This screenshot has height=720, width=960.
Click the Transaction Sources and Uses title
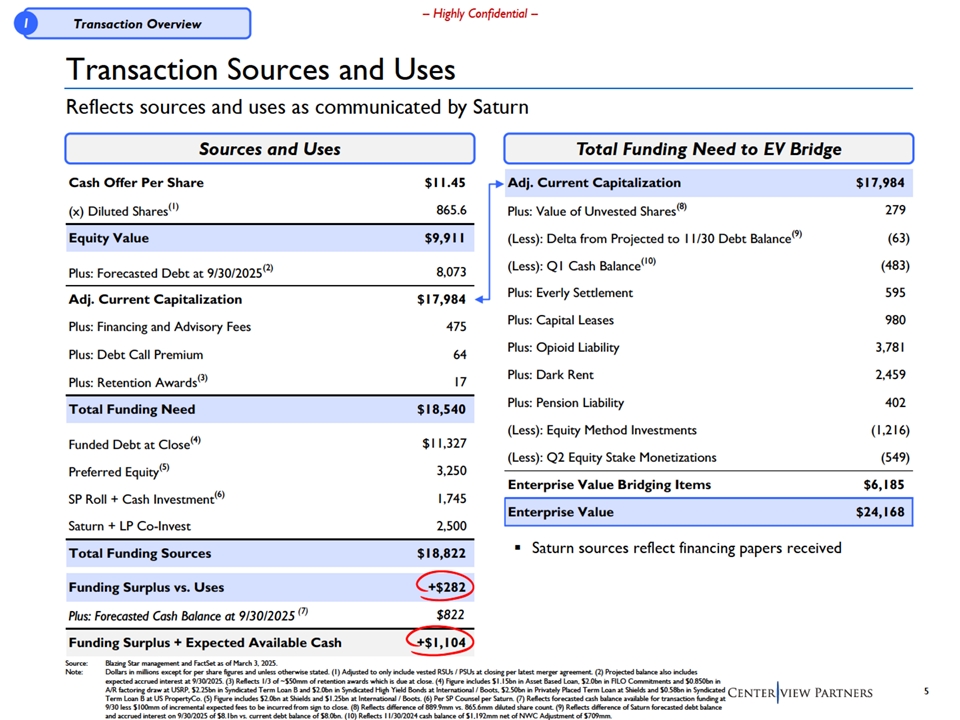(x=260, y=69)
